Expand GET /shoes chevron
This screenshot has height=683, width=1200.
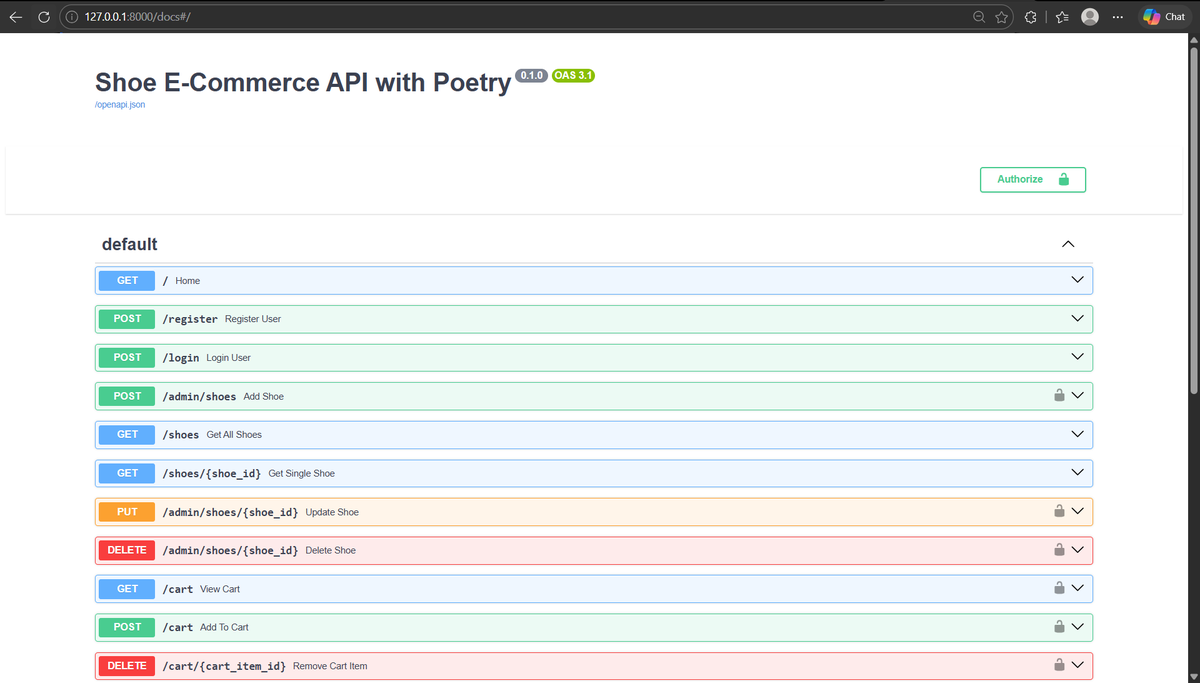1077,434
